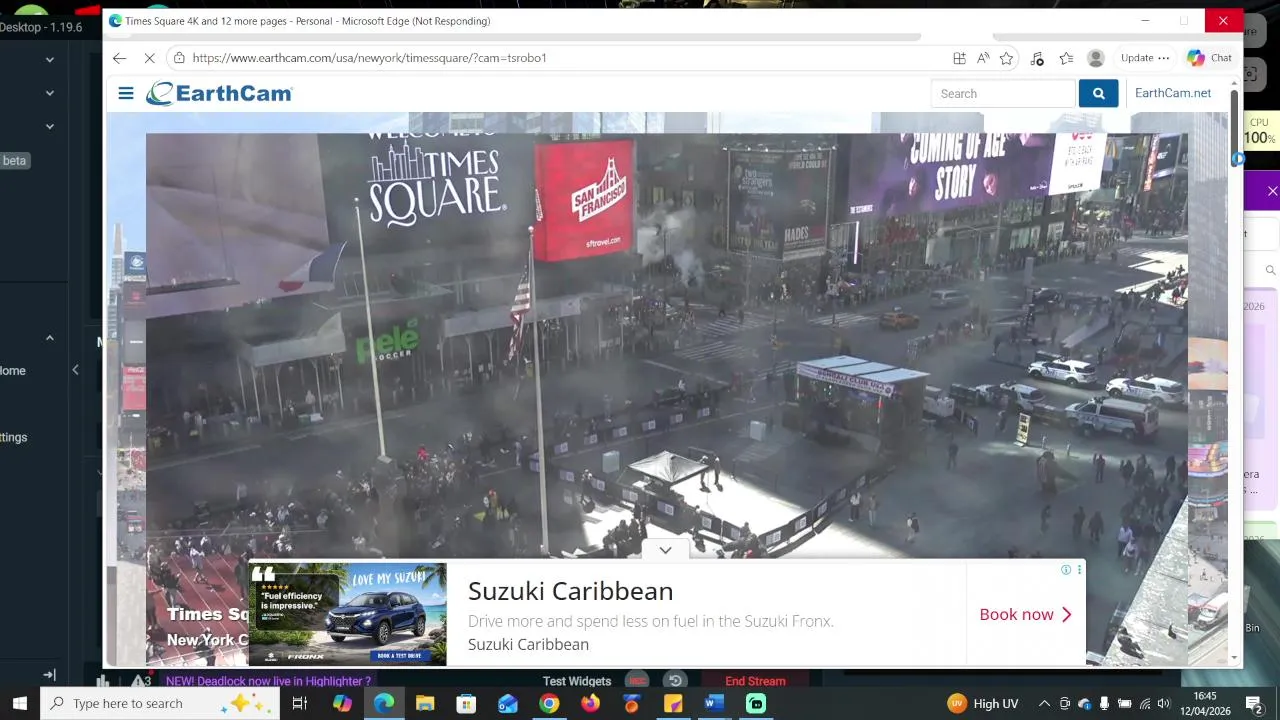Open Microsoft Store from taskbar
The image size is (1280, 720).
466,703
